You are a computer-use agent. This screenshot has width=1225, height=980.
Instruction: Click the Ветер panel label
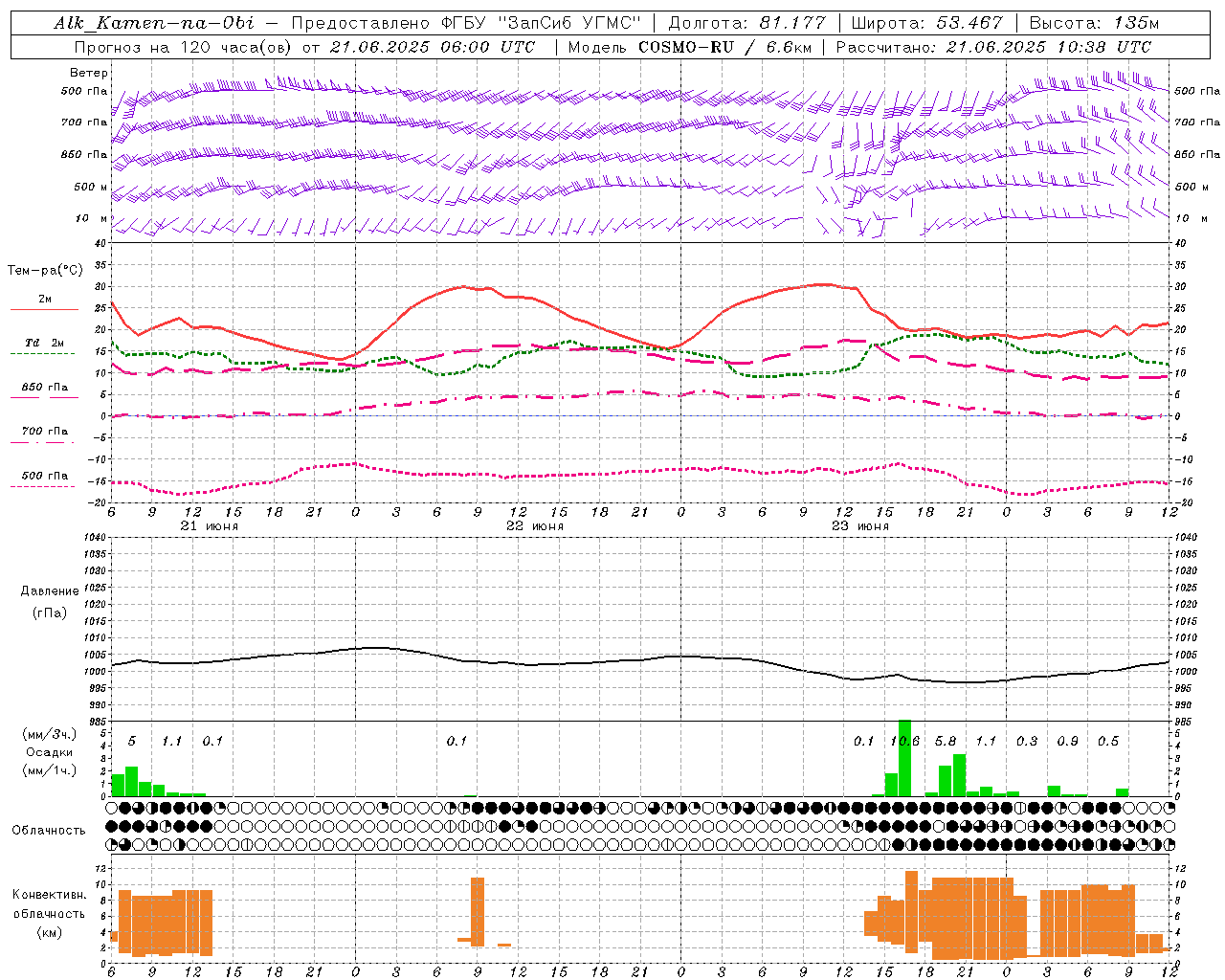pos(89,73)
